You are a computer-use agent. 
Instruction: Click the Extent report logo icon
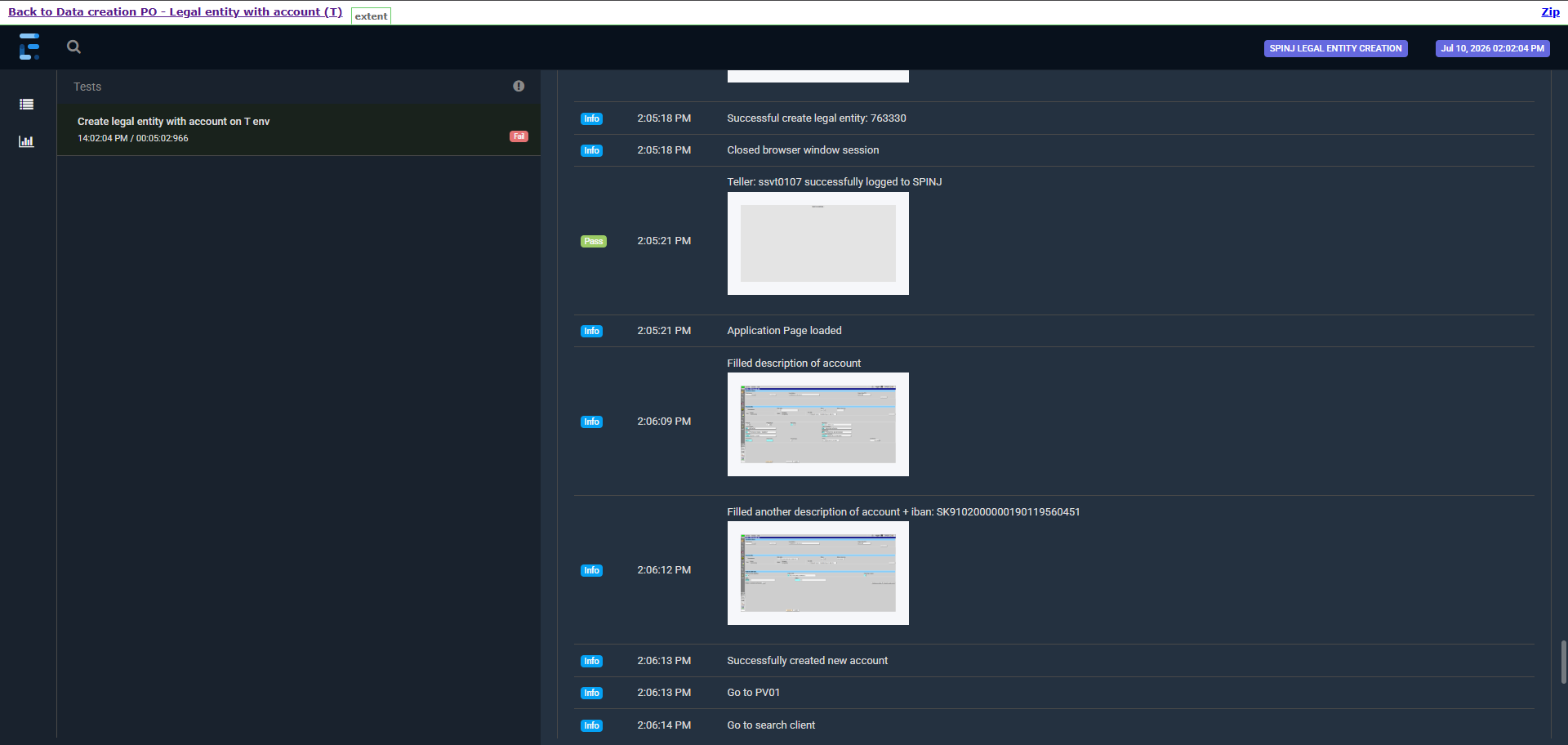pyautogui.click(x=29, y=47)
